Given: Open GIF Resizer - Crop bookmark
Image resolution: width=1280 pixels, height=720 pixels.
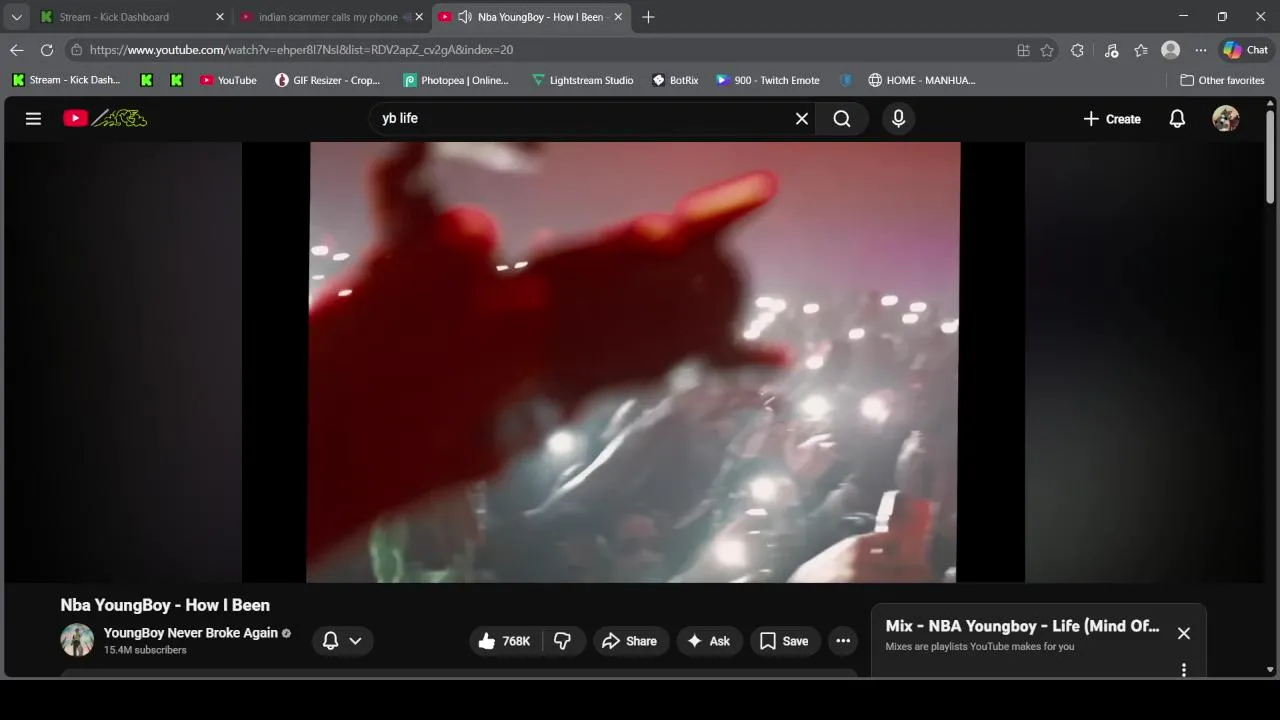Looking at the screenshot, I should 328,80.
